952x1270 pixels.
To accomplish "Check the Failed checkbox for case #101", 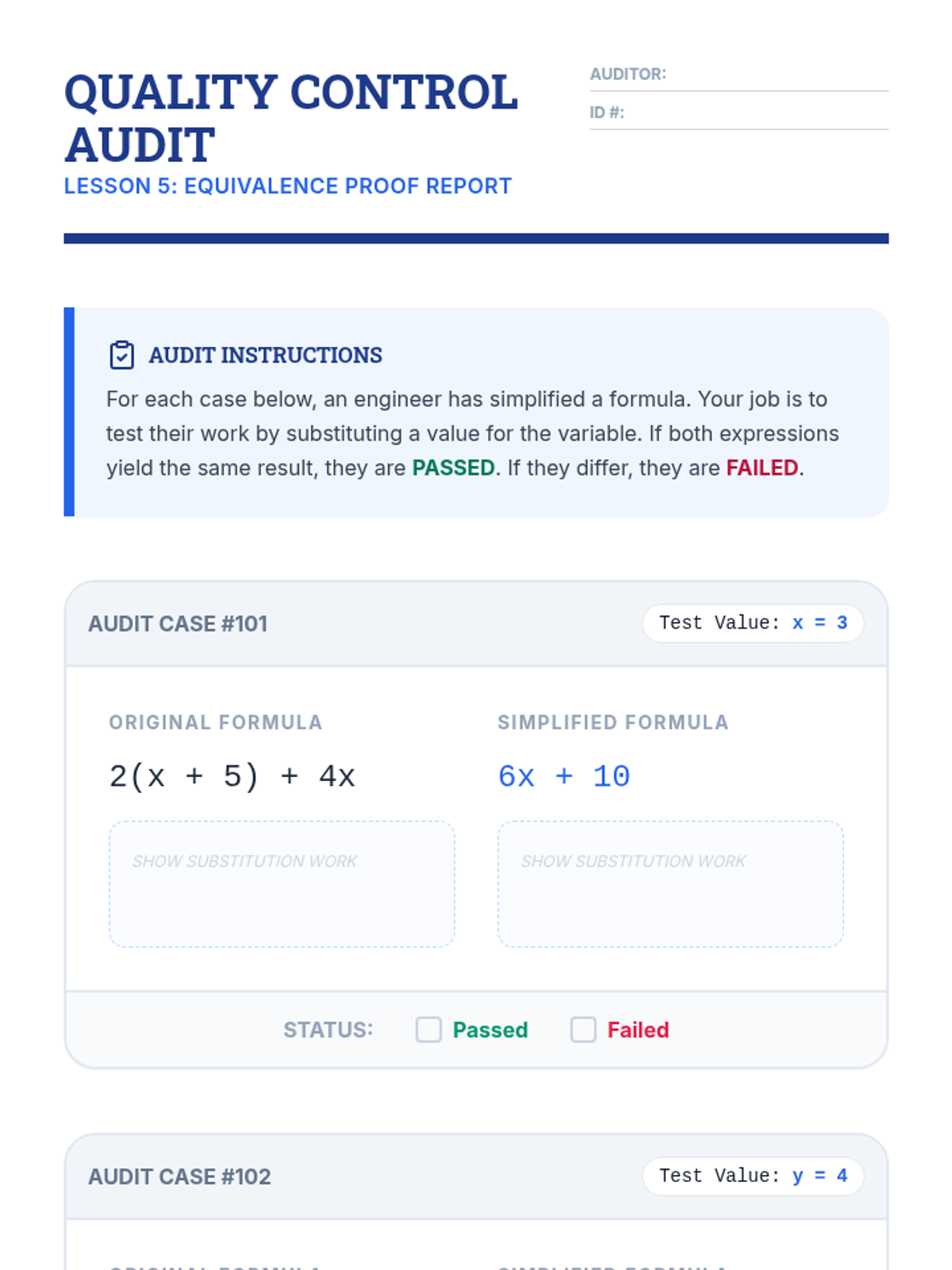I will pyautogui.click(x=583, y=1029).
